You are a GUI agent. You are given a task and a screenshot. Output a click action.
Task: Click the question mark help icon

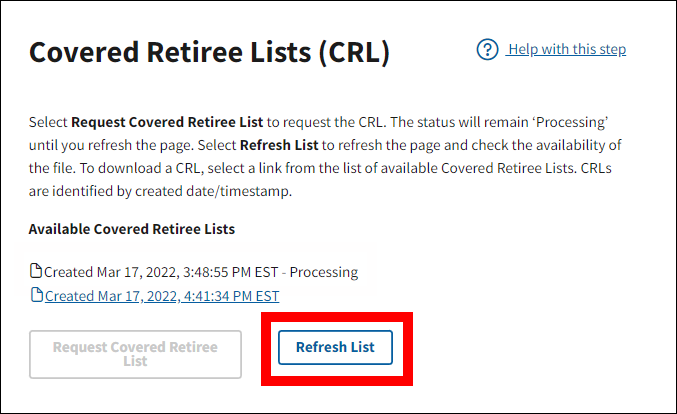coord(487,50)
